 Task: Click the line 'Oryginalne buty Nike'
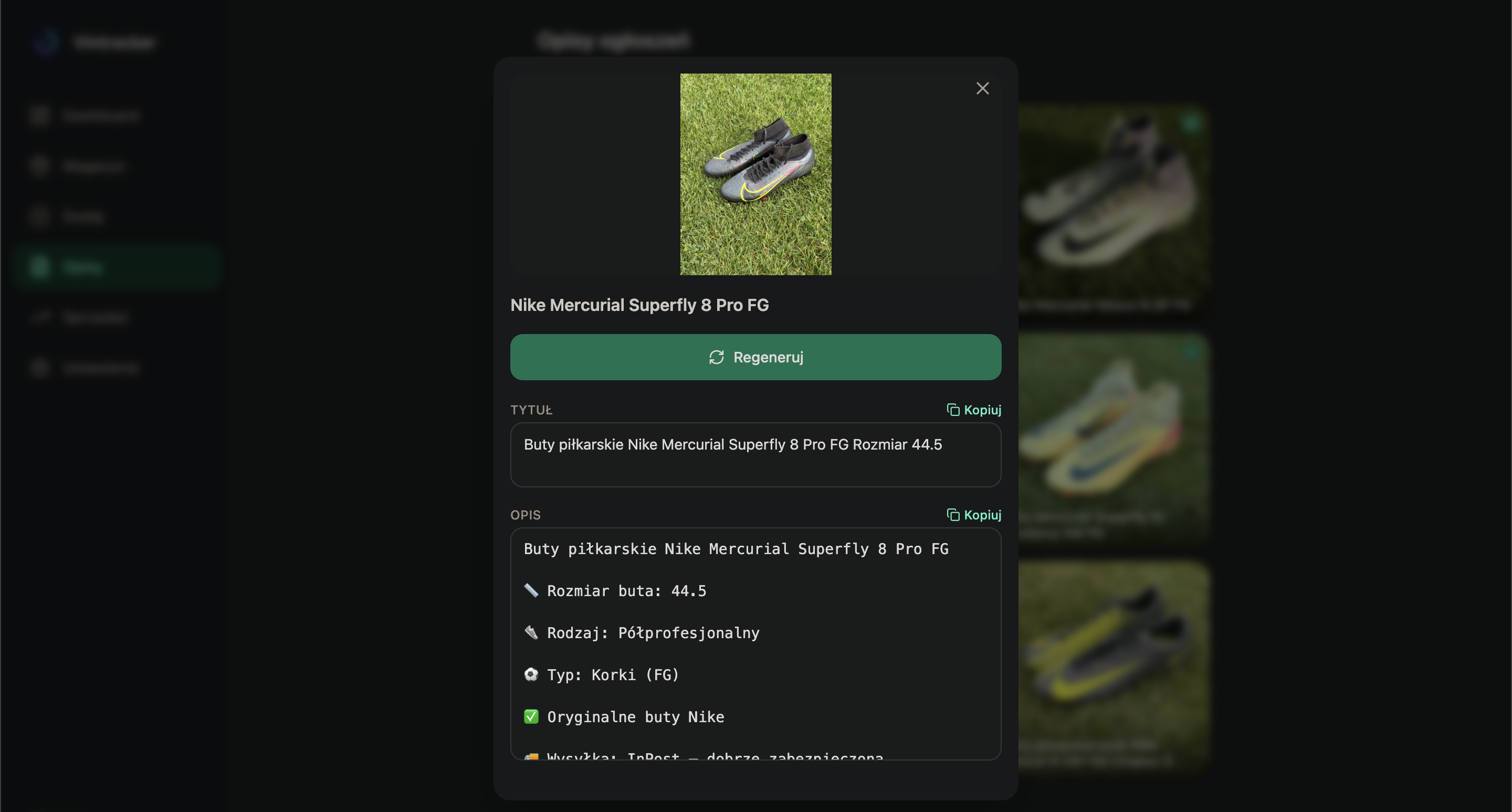click(624, 717)
